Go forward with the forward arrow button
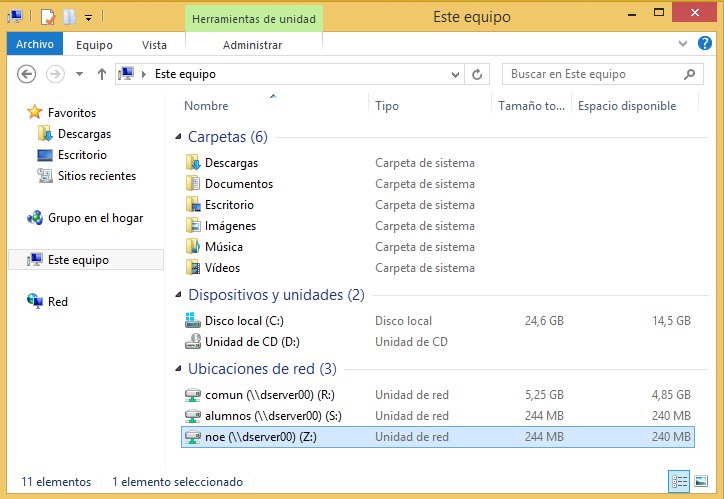 [55, 74]
